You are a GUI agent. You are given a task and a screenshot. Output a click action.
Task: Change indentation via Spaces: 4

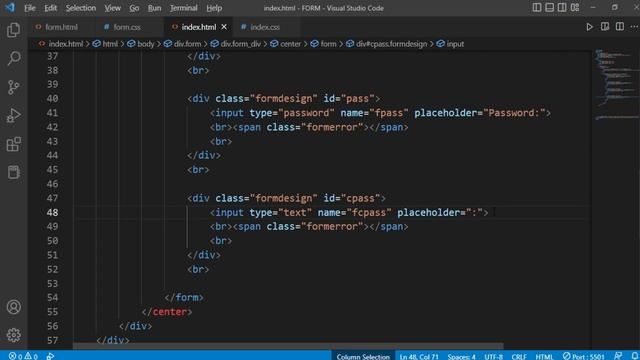[x=461, y=356]
